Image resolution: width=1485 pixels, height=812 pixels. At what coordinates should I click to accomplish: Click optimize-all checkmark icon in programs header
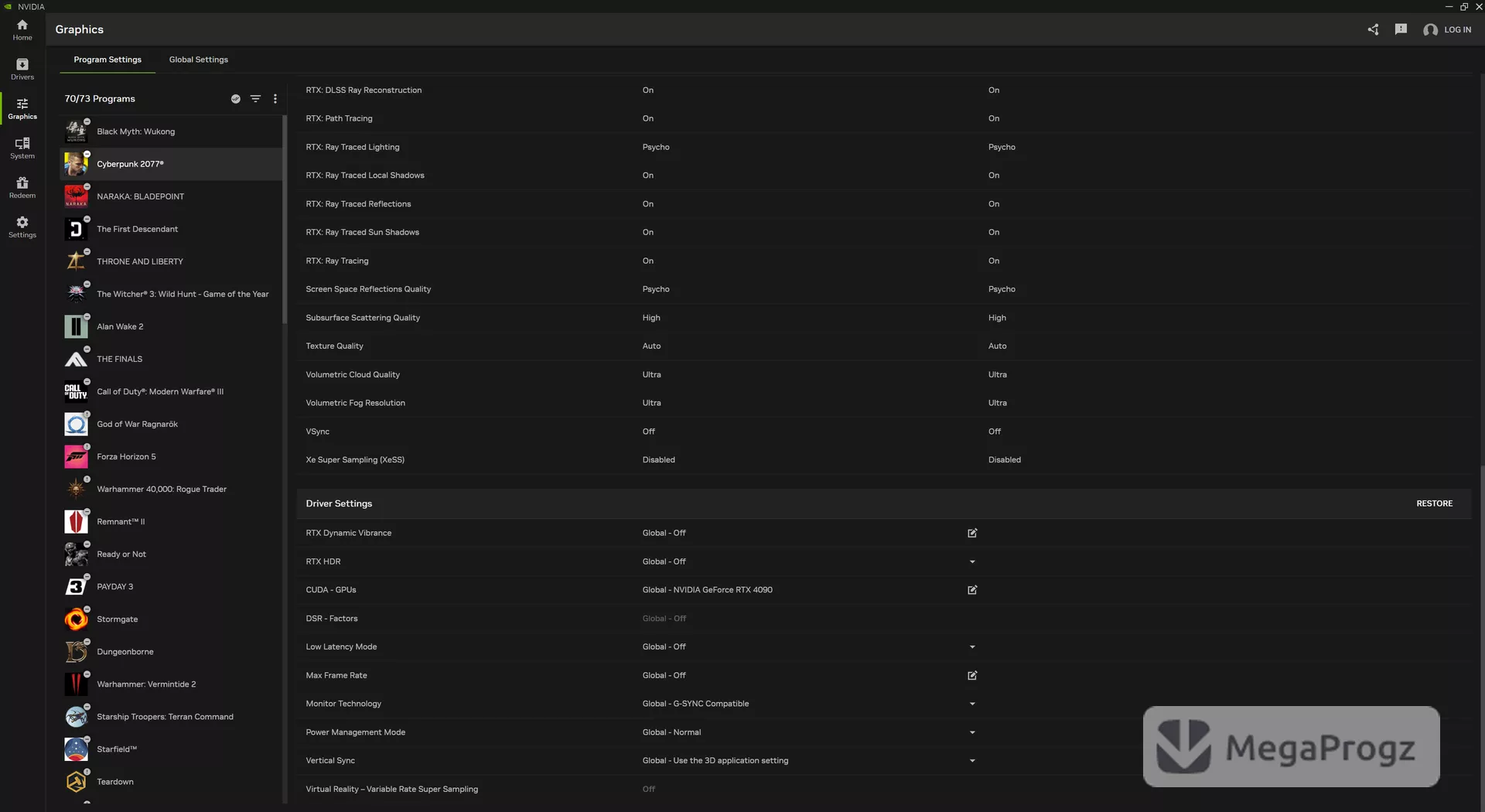coord(236,99)
